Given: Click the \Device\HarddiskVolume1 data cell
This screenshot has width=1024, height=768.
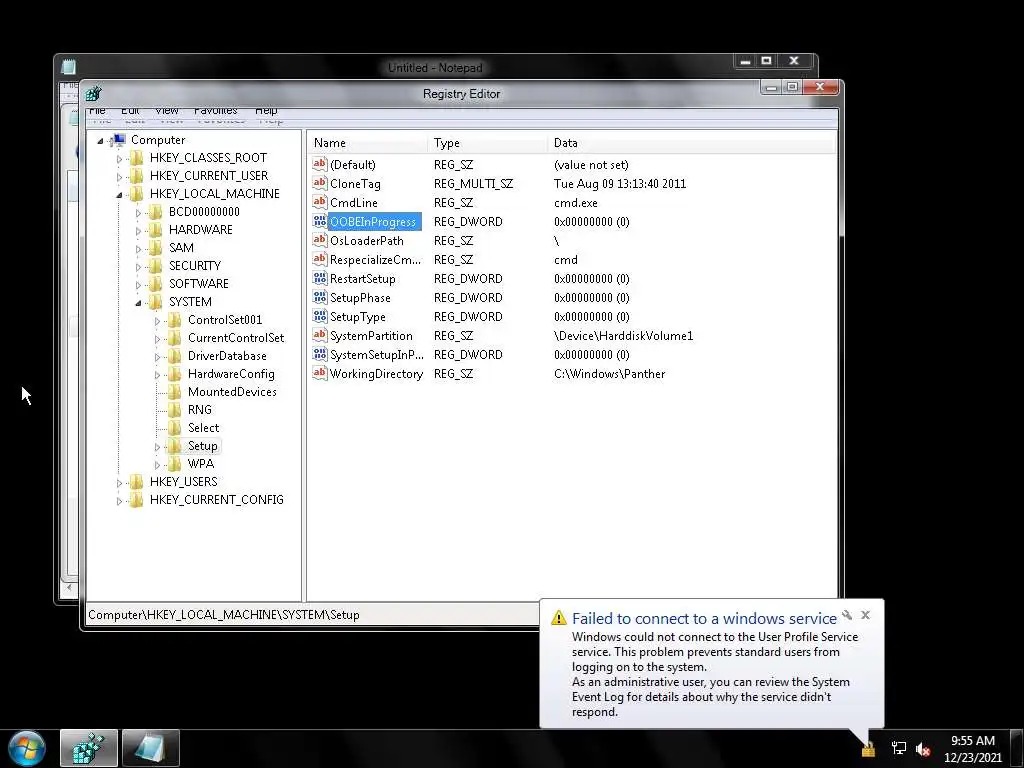Looking at the screenshot, I should (624, 336).
